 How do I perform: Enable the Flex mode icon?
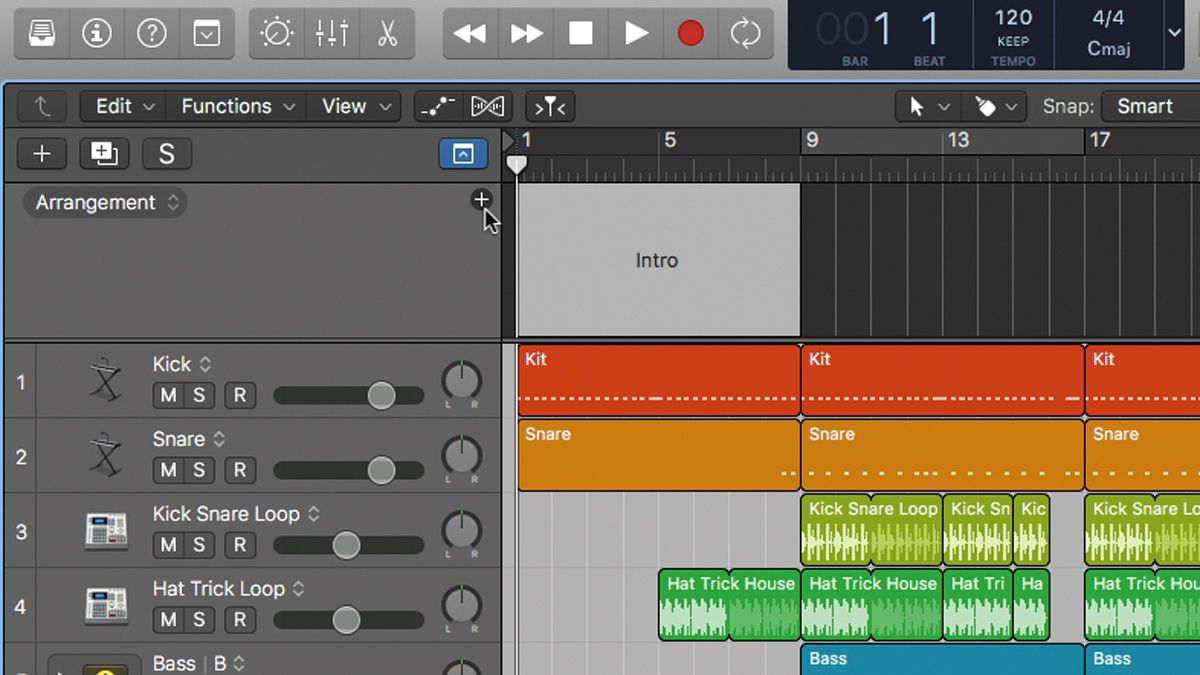click(488, 106)
